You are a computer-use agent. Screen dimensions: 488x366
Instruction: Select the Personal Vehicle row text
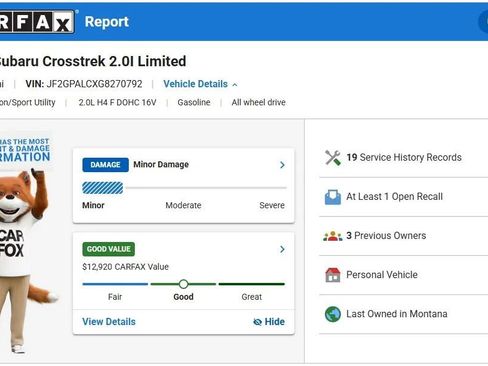tap(382, 275)
